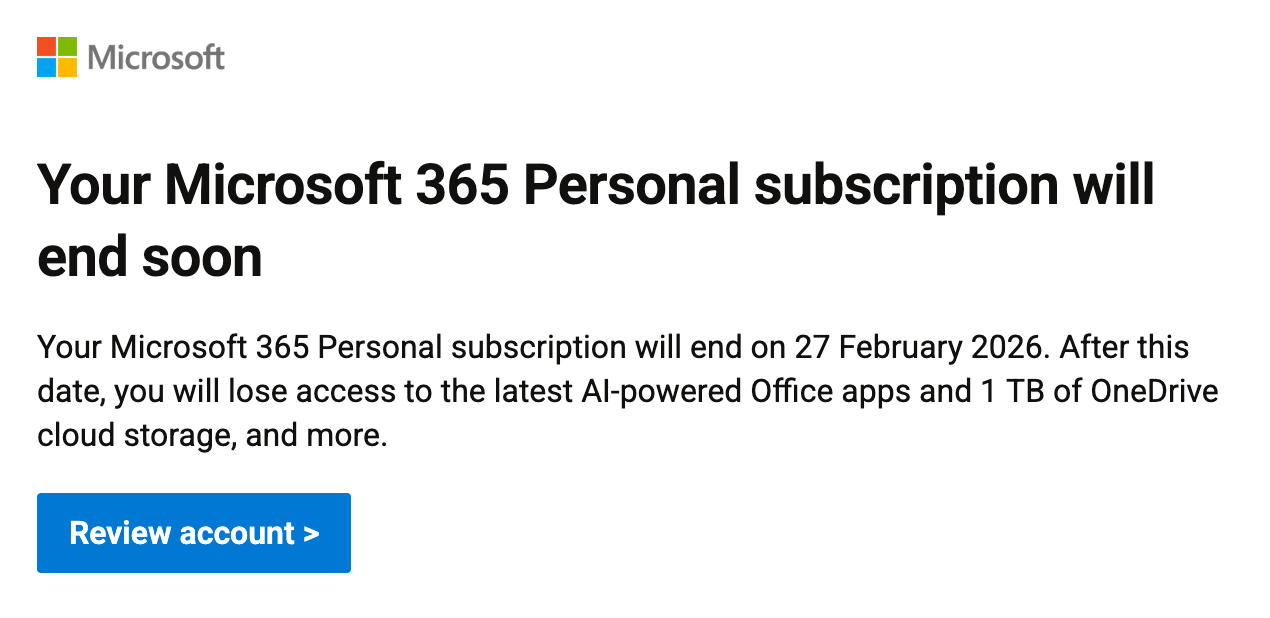Click the arrow chevron on Review account button
The height and width of the screenshot is (618, 1270).
(311, 533)
